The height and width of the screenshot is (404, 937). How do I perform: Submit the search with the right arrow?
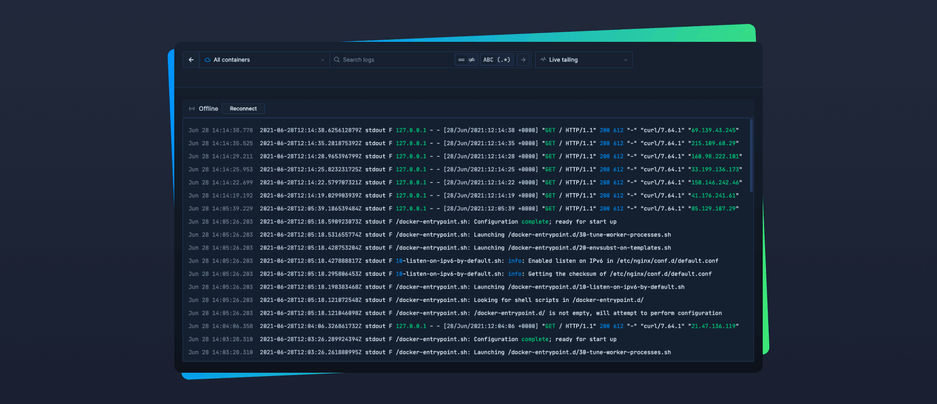(523, 60)
